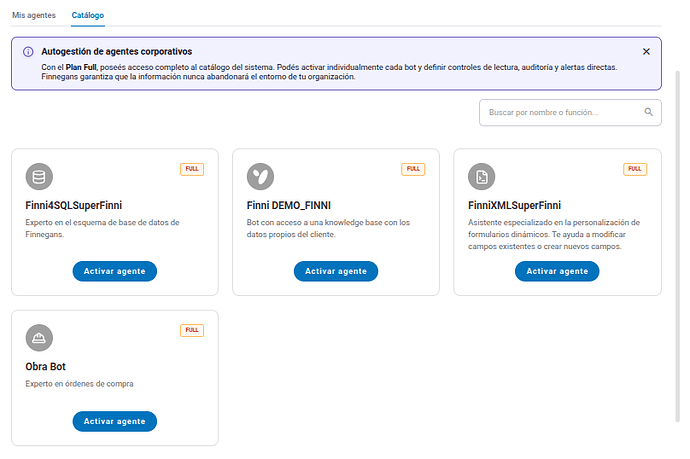Click FULL badge on FinniXMLSuperFinni card
The image size is (690, 459).
point(635,169)
